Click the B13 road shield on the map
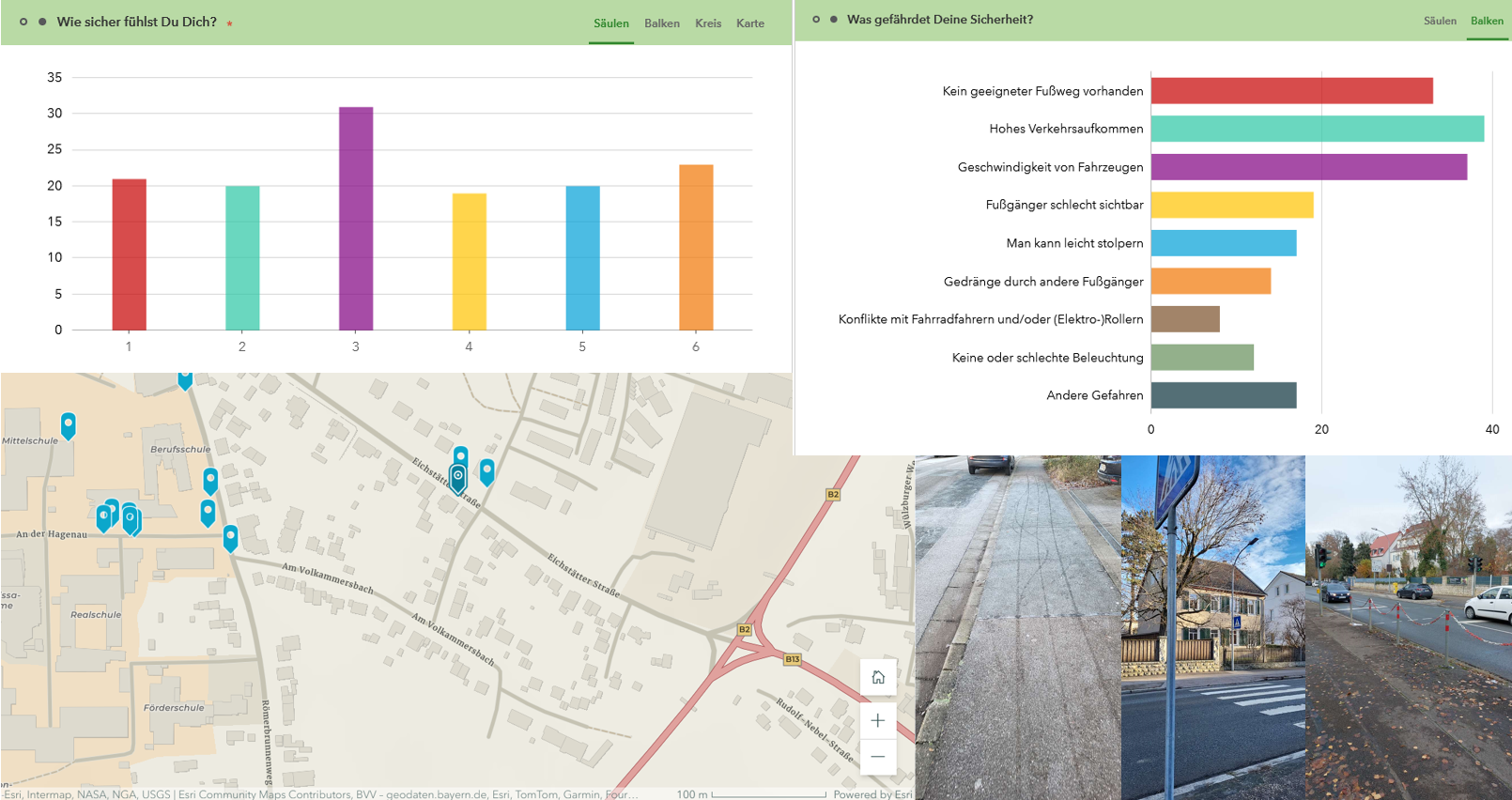1512x800 pixels. (793, 659)
